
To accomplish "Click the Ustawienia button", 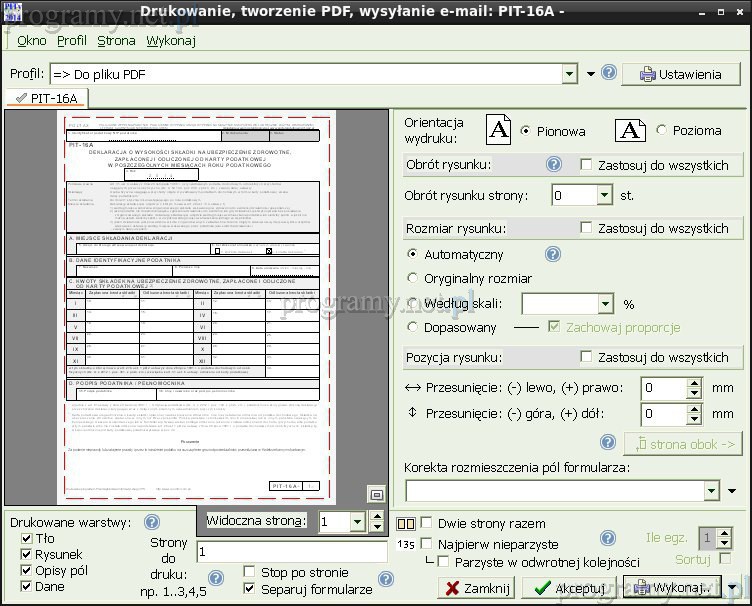I will 680,74.
